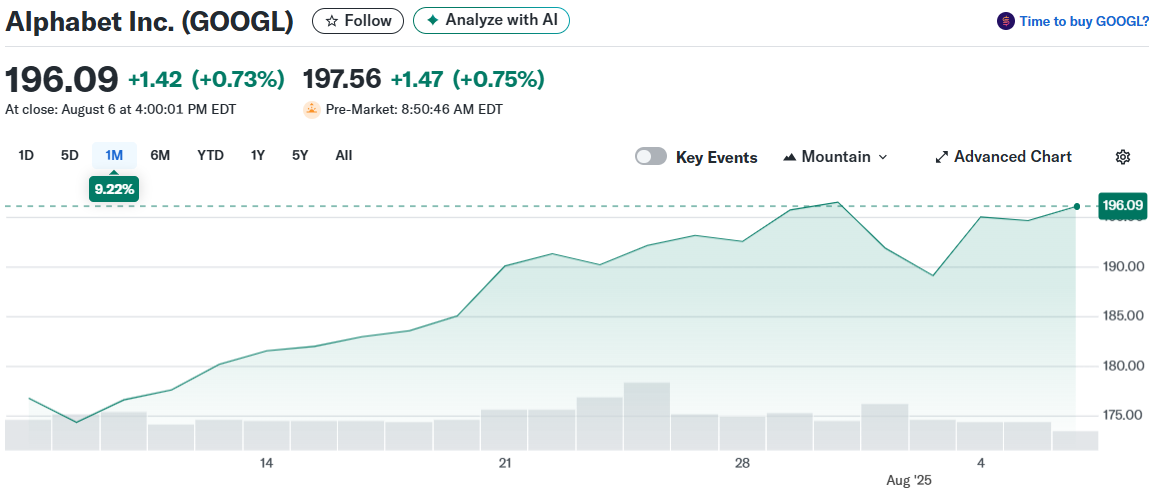The height and width of the screenshot is (490, 1152).
Task: Open the Time to buy GOOGL? link
Action: coord(1084,21)
